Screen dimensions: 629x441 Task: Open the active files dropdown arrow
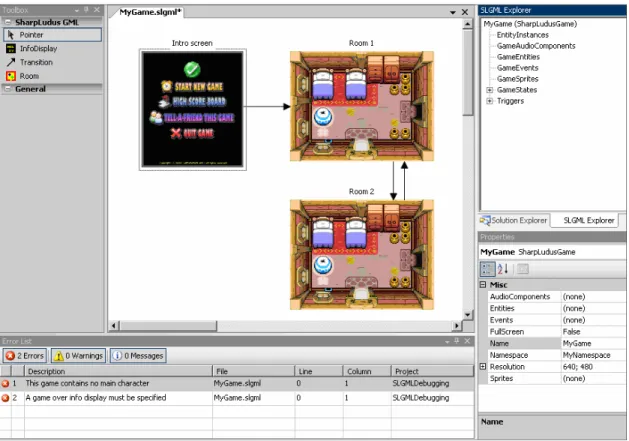(x=452, y=12)
